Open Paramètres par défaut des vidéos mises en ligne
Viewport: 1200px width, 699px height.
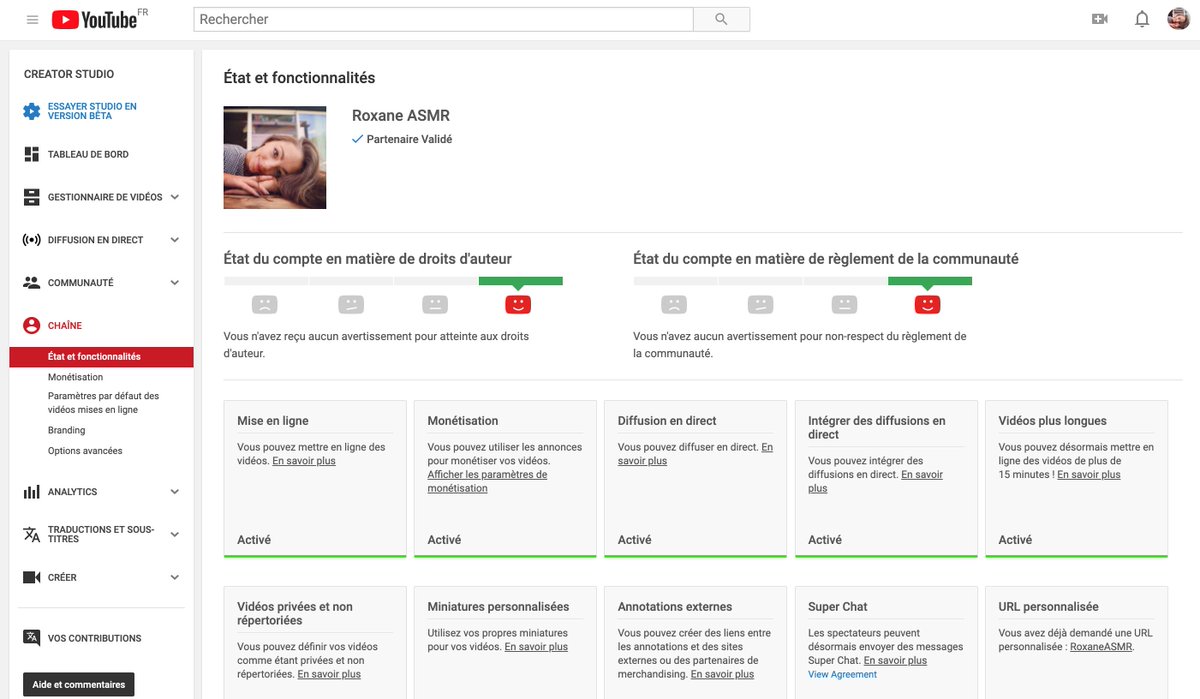point(103,403)
